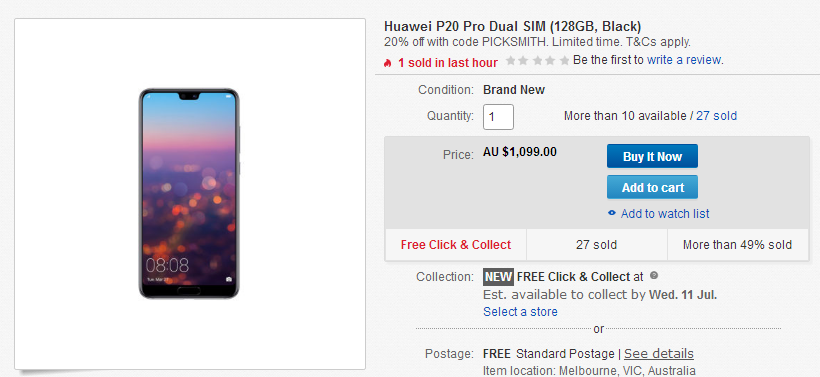Click the first review star
The width and height of the screenshot is (820, 377).
[x=510, y=61]
